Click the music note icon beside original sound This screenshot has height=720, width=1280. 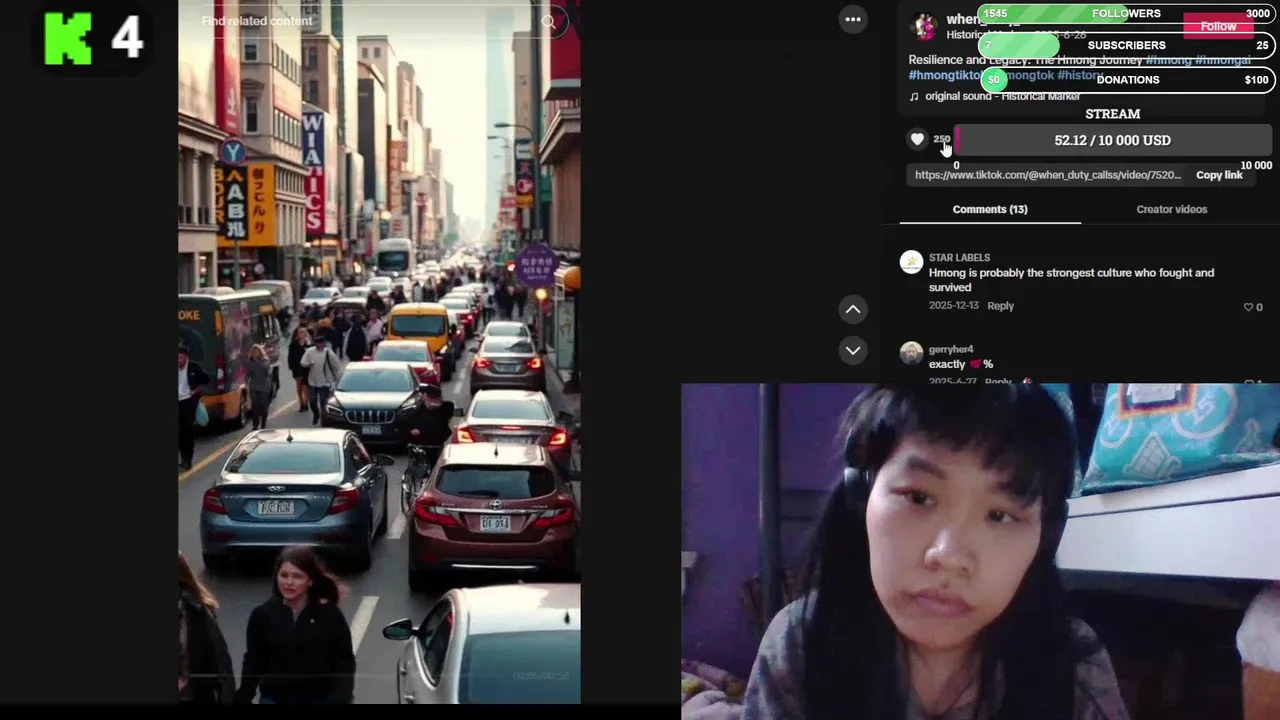914,97
